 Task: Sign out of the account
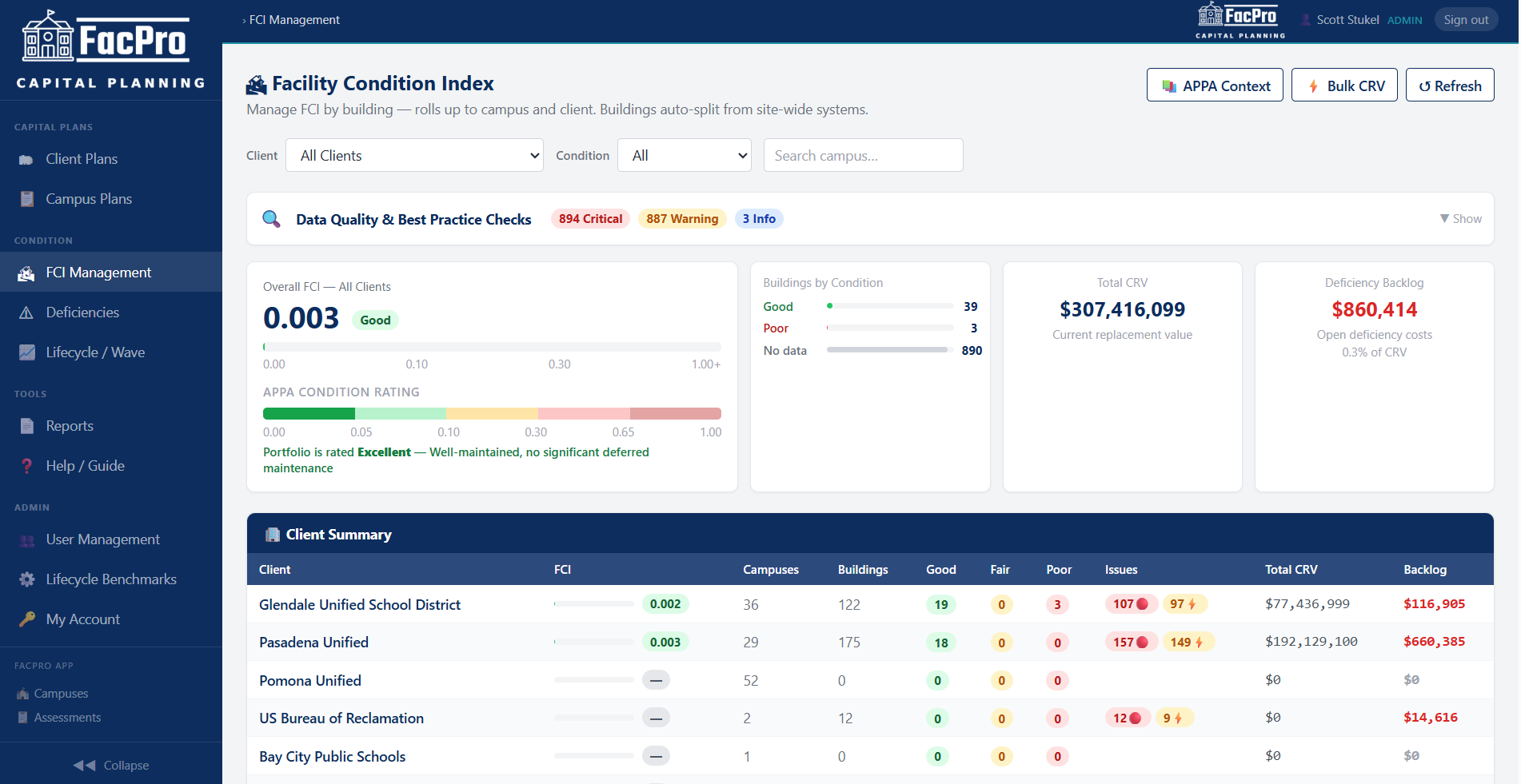point(1466,20)
